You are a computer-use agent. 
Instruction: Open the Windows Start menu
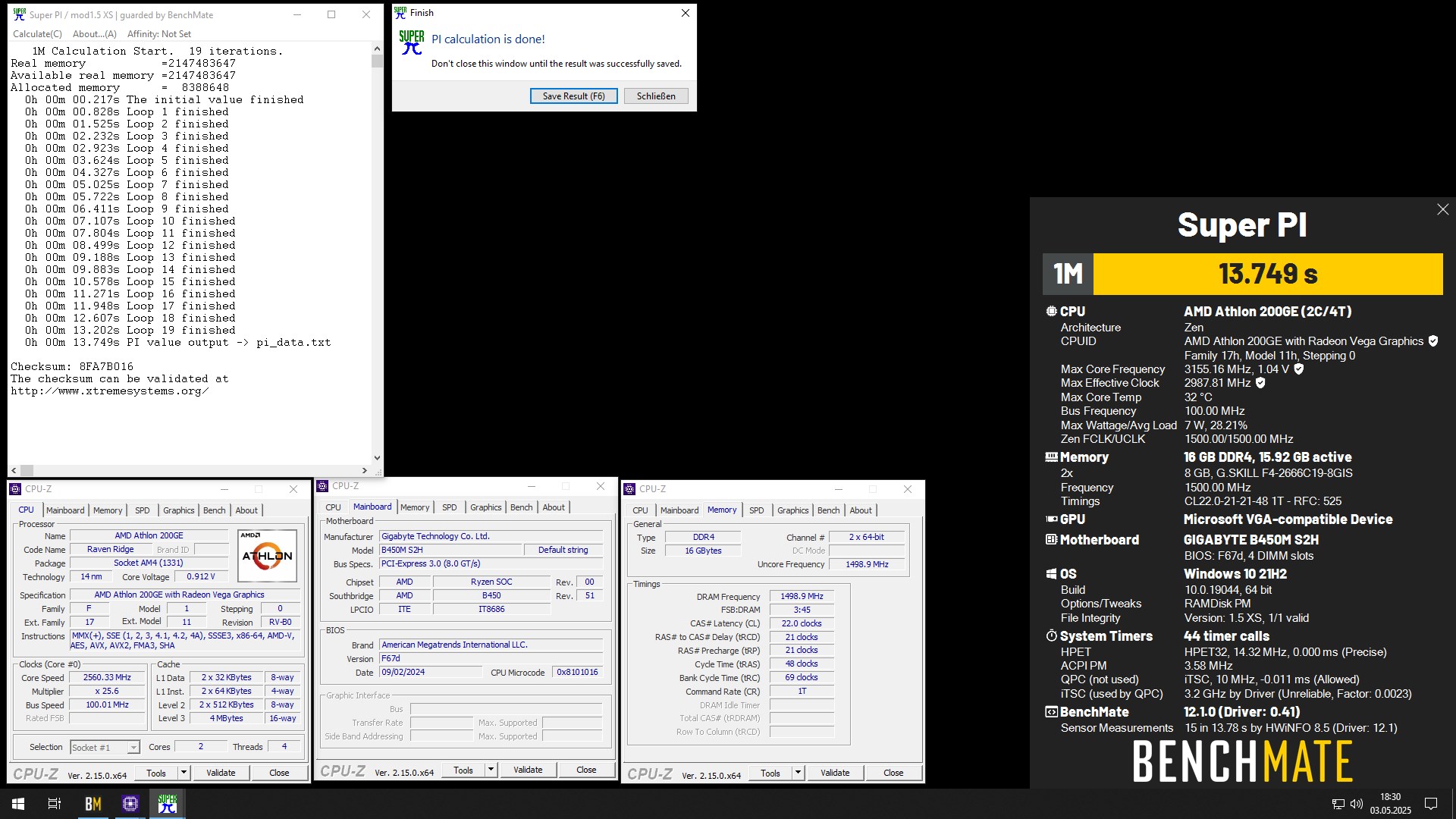tap(18, 804)
